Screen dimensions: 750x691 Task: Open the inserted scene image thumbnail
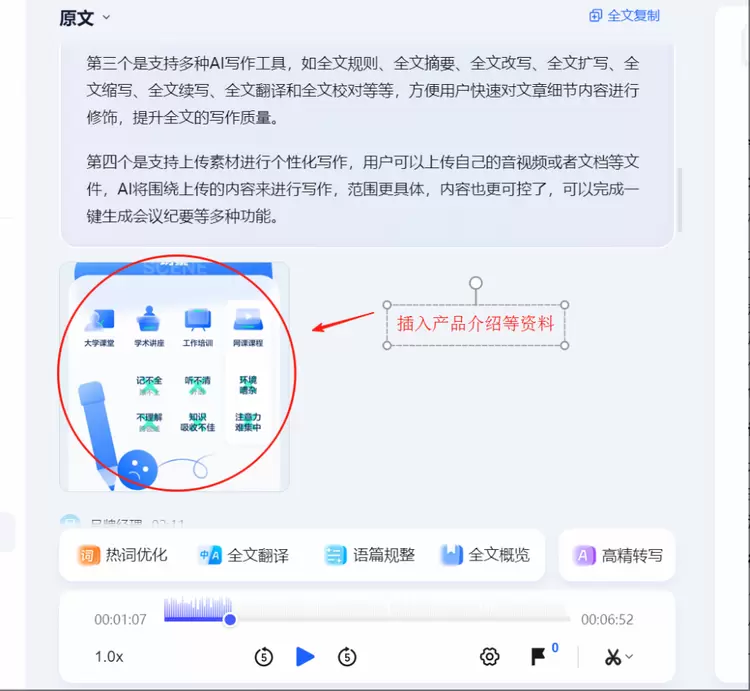174,376
